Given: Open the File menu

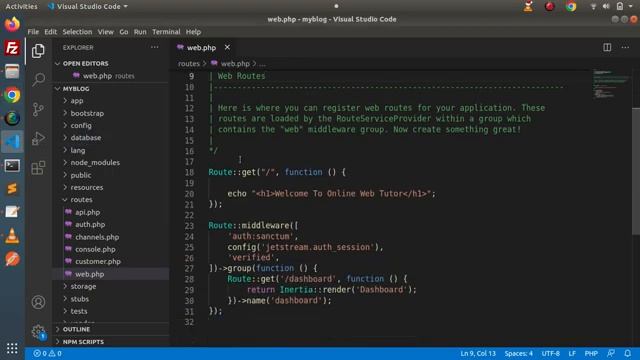Looking at the screenshot, I should (x=33, y=32).
